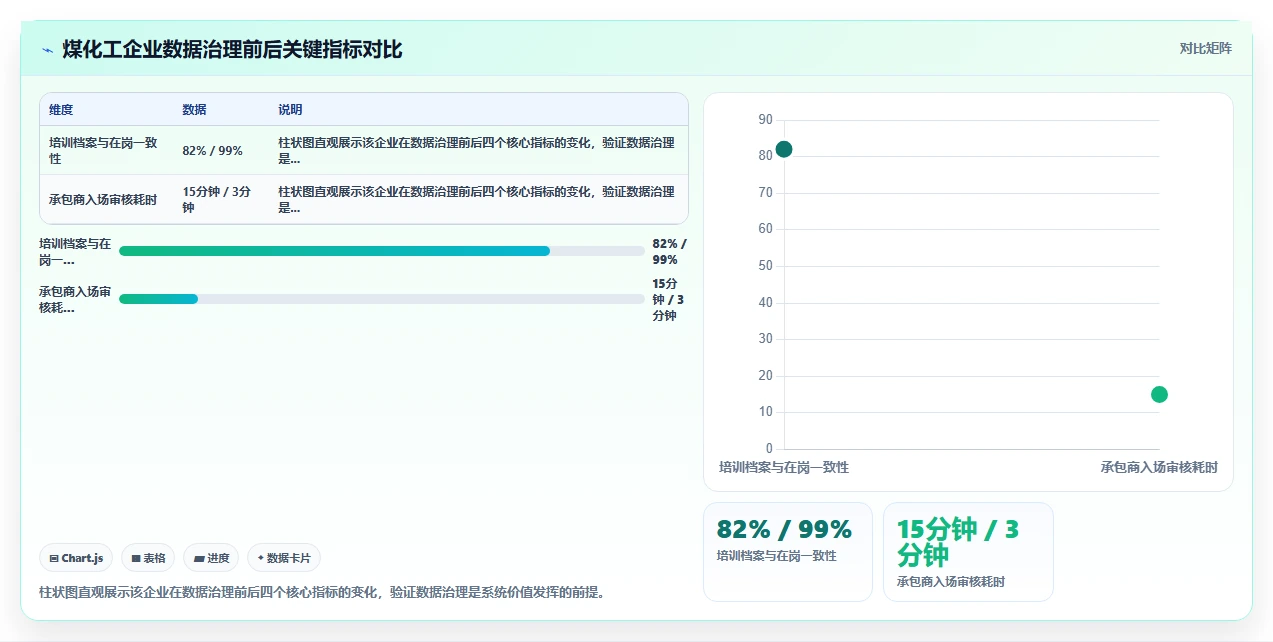Viewport: 1273px width, 642px height.
Task: Click the description cell in the 承包商入场 row
Action: (478, 200)
